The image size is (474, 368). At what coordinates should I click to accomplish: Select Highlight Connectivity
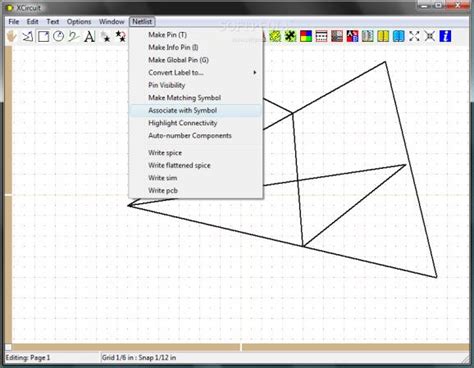point(196,123)
